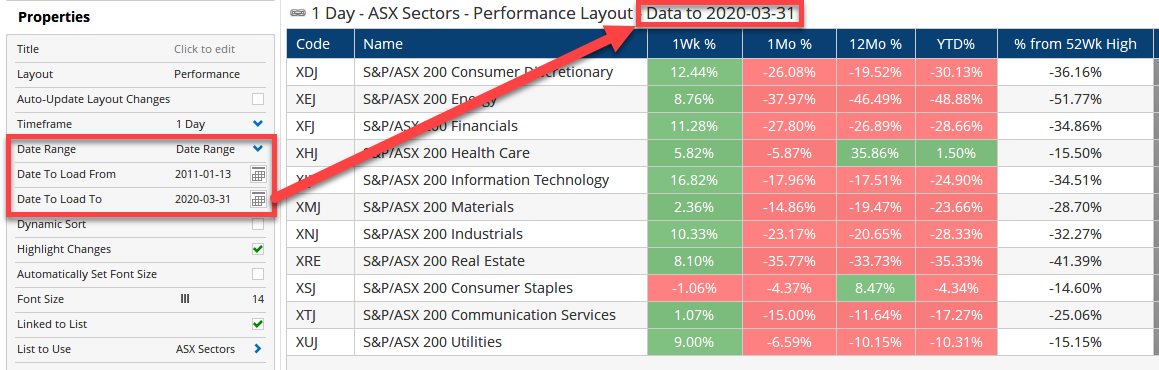Screen dimensions: 1159x370
Task: Sort by 1Wk % column header
Action: tap(694, 44)
